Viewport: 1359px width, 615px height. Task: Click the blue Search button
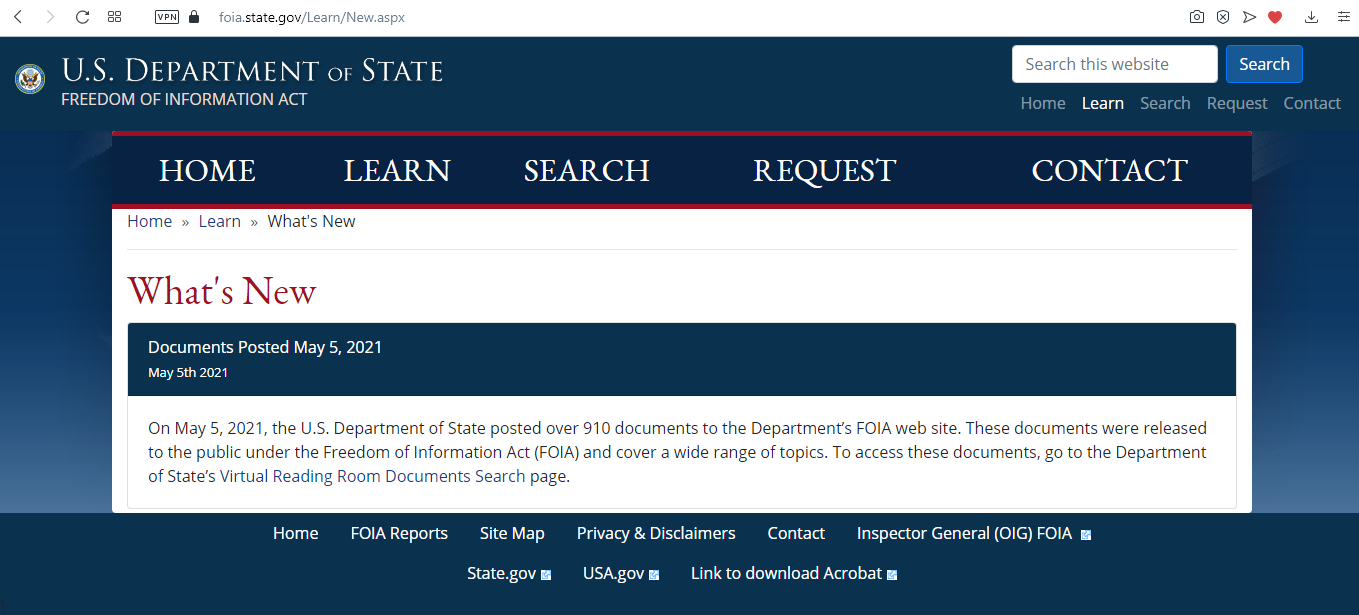1264,64
